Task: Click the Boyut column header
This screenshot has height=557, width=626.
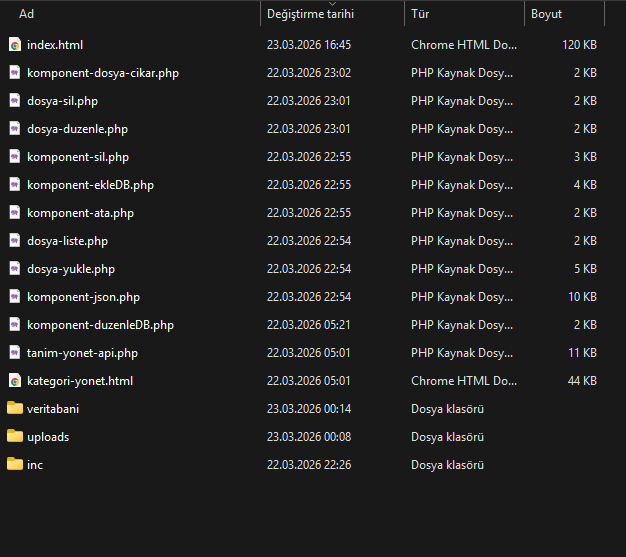Action: 546,14
